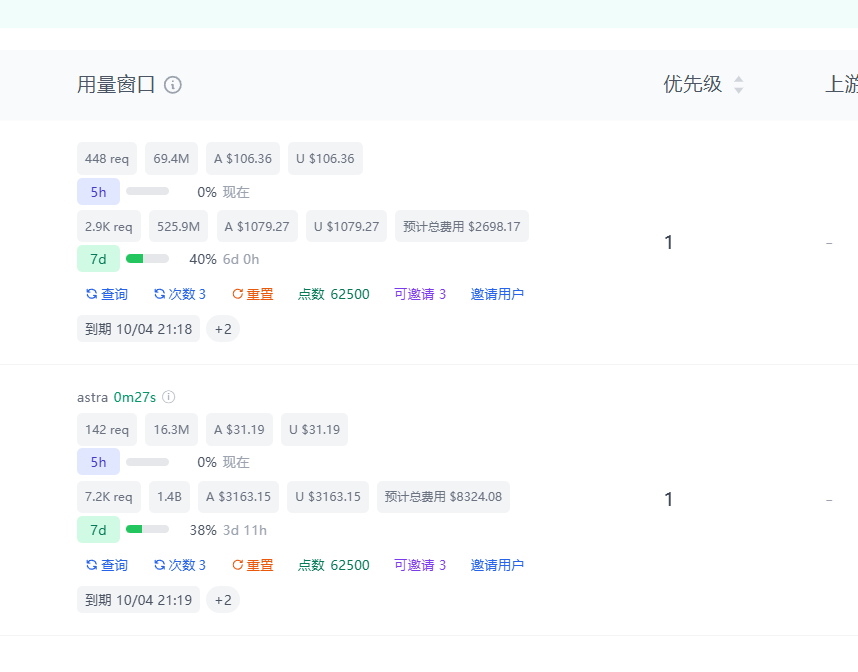858x672 pixels.
Task: Click 次数 3 in the astra row
Action: click(x=179, y=565)
